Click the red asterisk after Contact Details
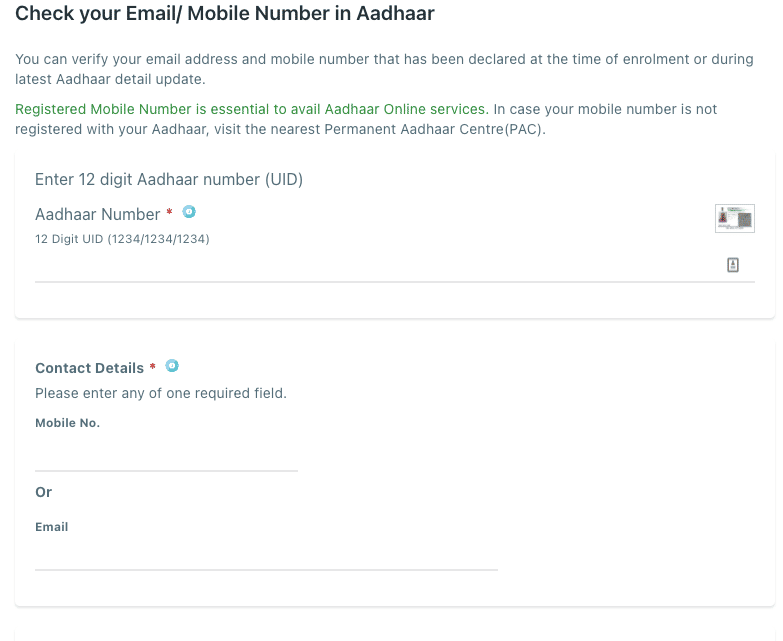Image resolution: width=783 pixels, height=641 pixels. [x=153, y=366]
